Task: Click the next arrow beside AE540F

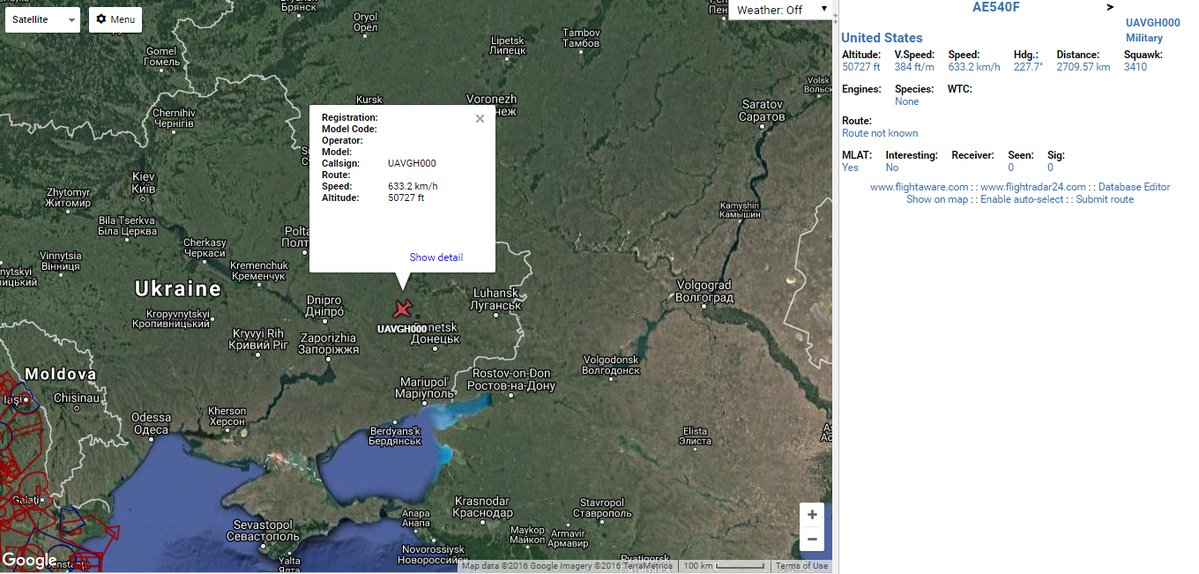Action: click(x=1110, y=8)
